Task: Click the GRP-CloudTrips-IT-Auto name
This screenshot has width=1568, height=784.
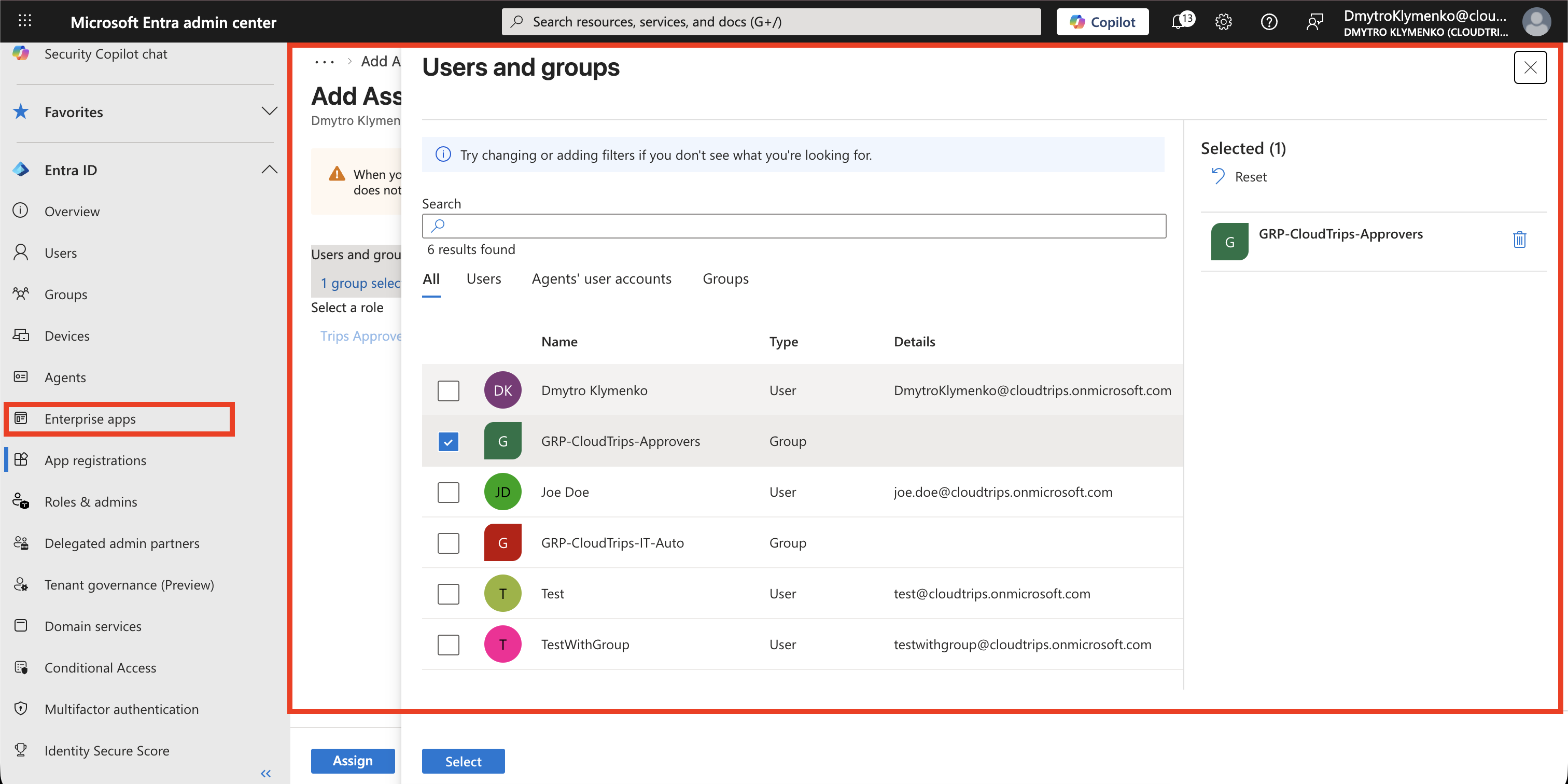Action: click(x=612, y=543)
